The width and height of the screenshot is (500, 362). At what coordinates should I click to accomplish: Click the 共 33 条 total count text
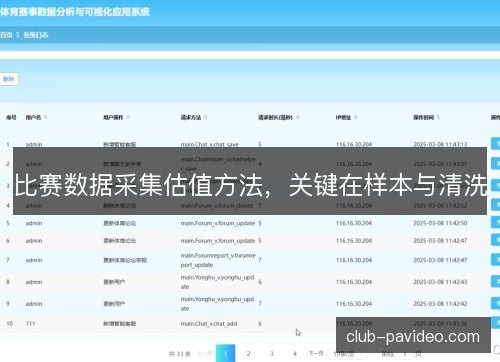180,354
